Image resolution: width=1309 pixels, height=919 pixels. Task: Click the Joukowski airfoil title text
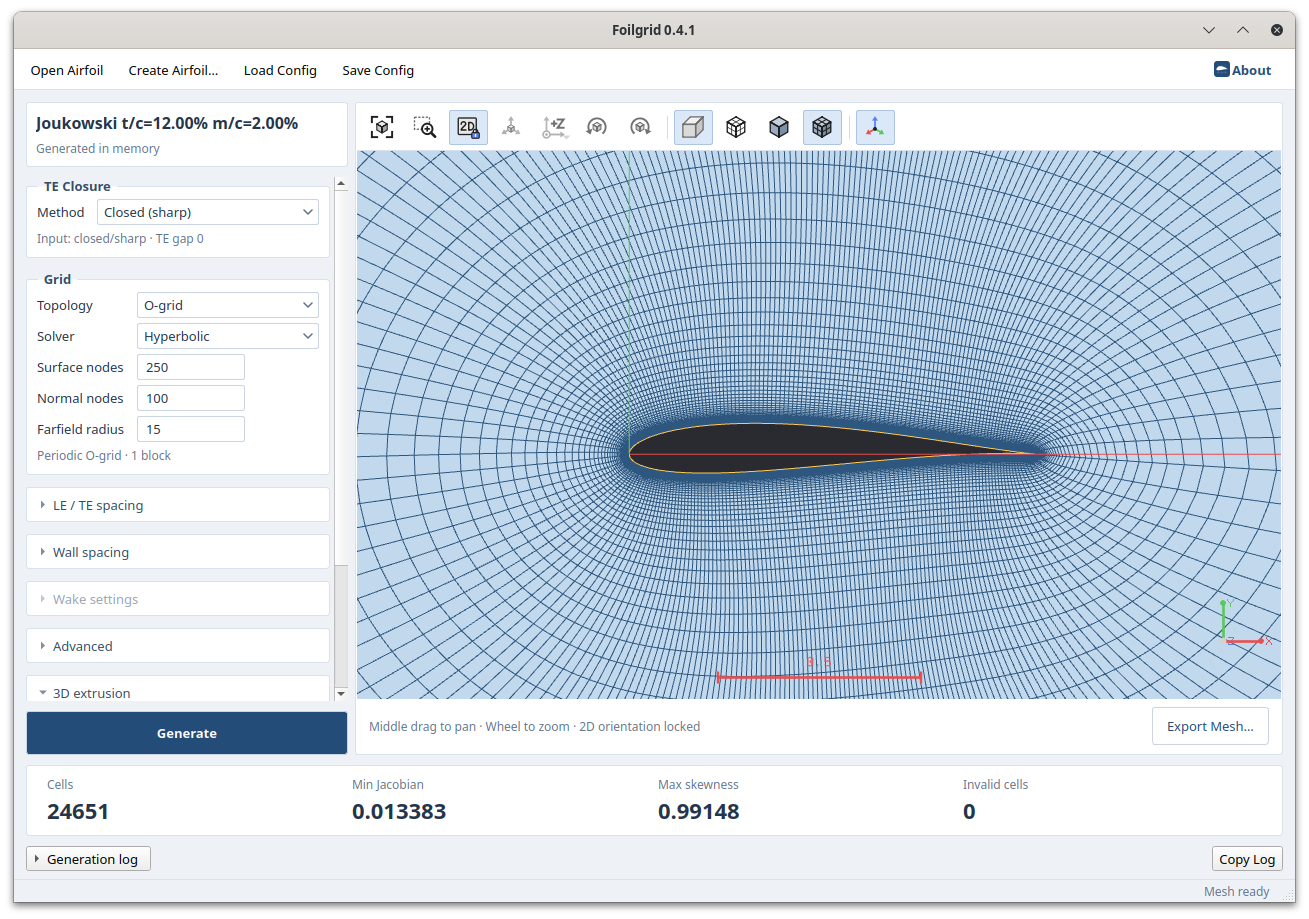point(167,123)
